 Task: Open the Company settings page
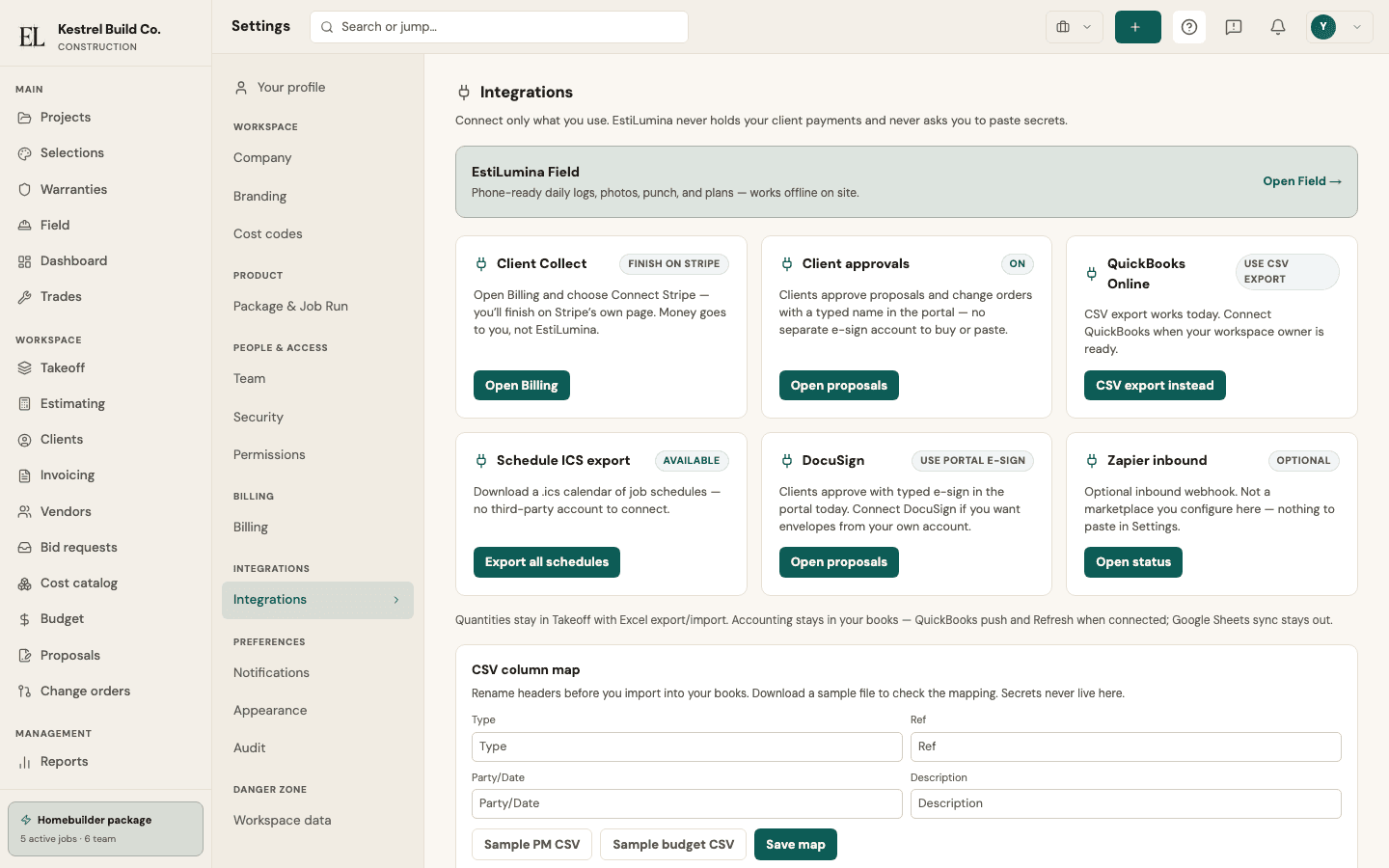pos(317,158)
